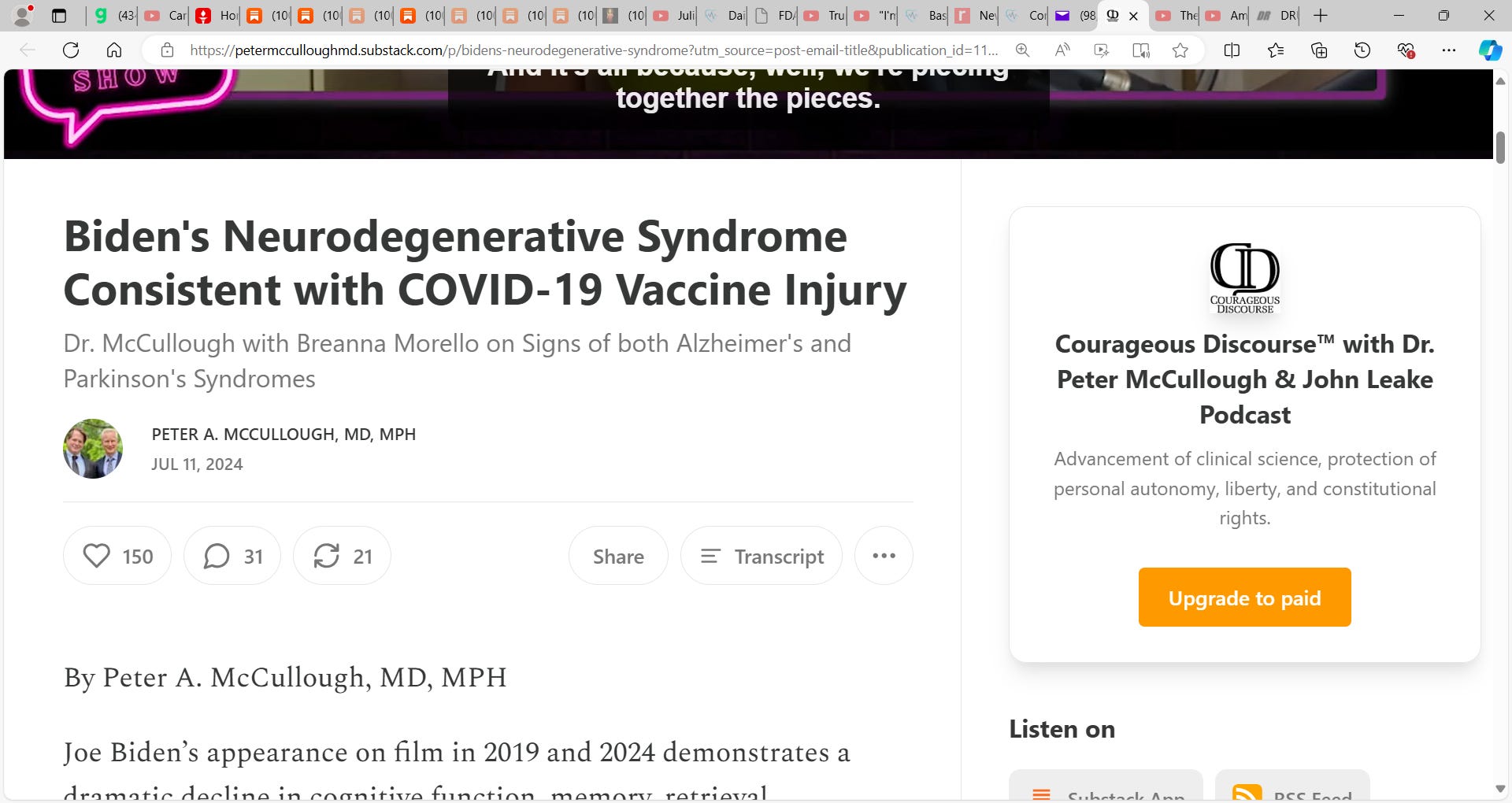Open a new tab with the plus icon
This screenshot has width=1512, height=803.
click(1321, 15)
